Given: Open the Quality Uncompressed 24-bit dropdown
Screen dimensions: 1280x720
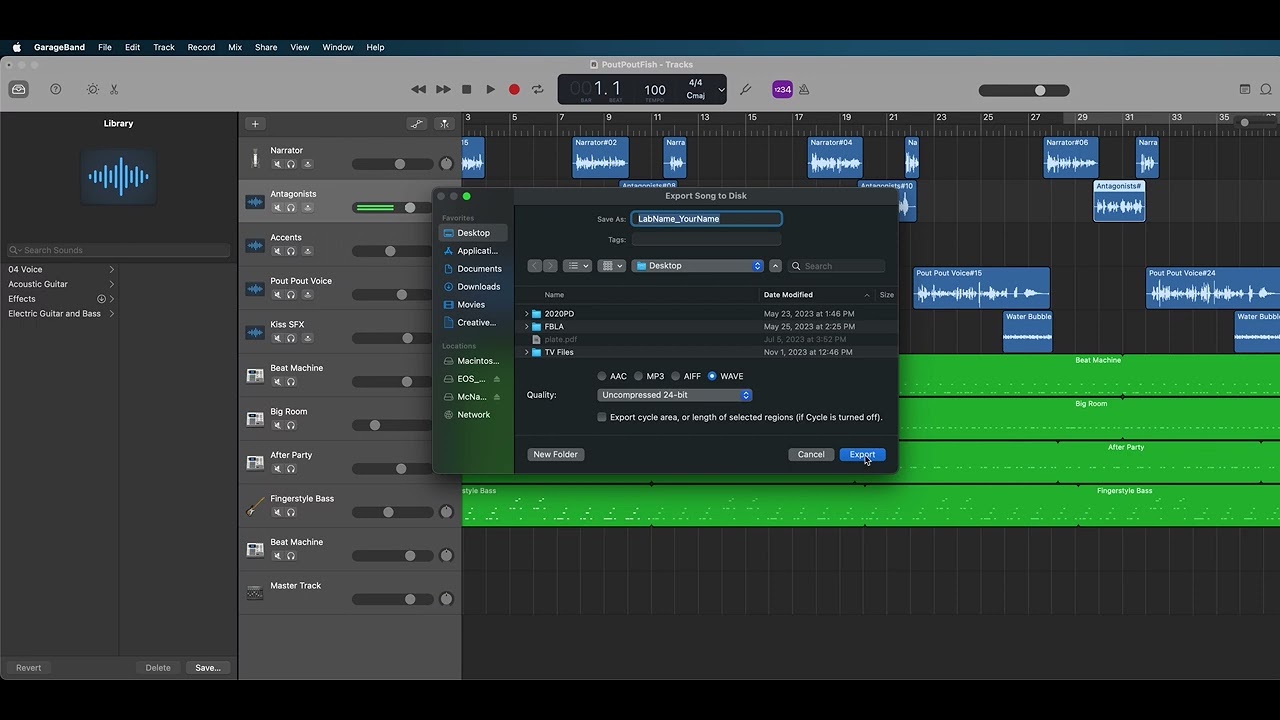Looking at the screenshot, I should (674, 395).
